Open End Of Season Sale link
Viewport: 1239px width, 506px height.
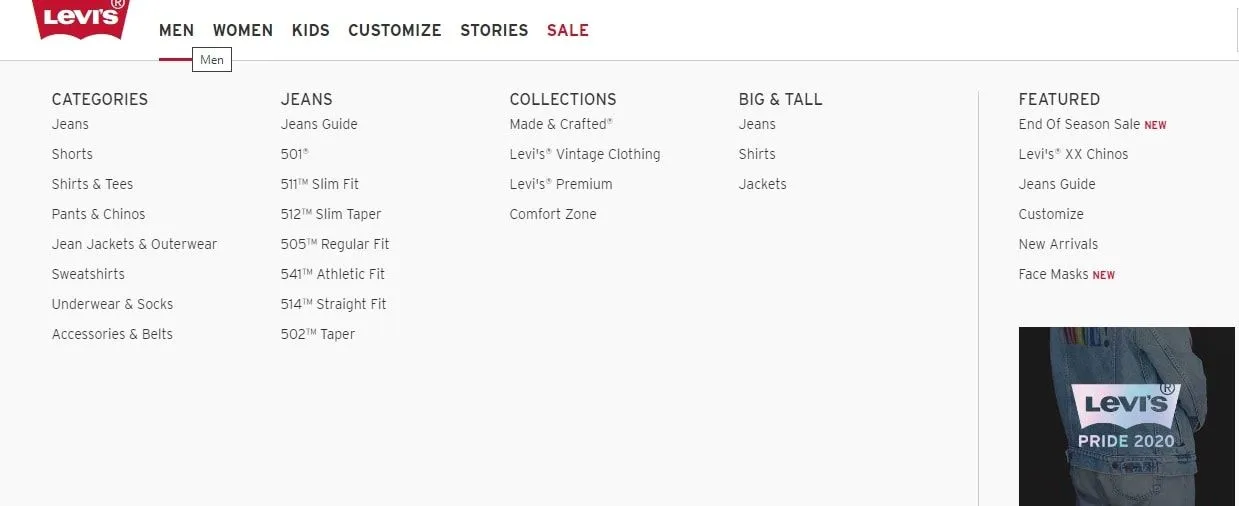coord(1079,124)
